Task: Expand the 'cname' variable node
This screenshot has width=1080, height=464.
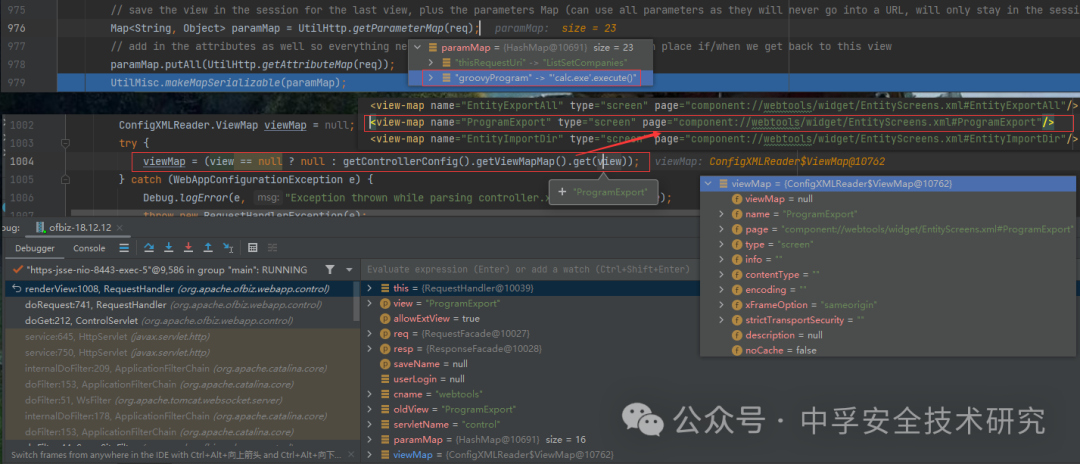Action: click(x=369, y=394)
